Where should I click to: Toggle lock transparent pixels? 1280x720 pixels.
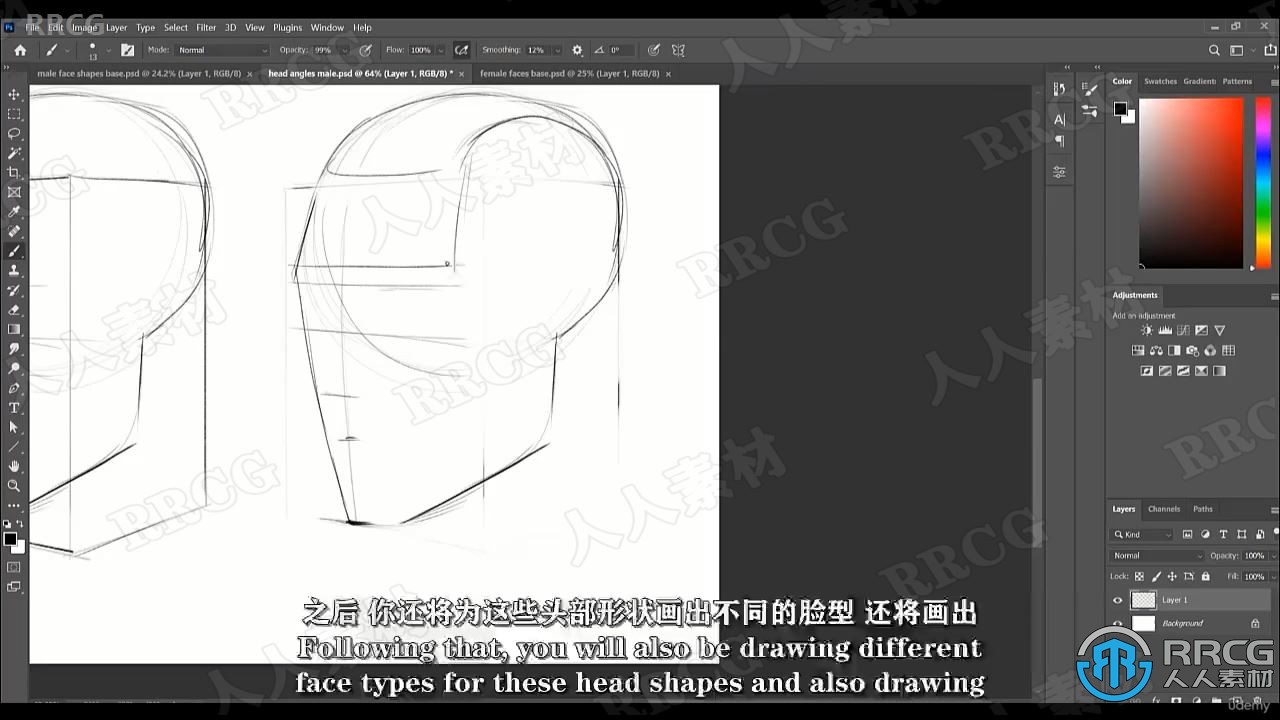click(x=1140, y=576)
